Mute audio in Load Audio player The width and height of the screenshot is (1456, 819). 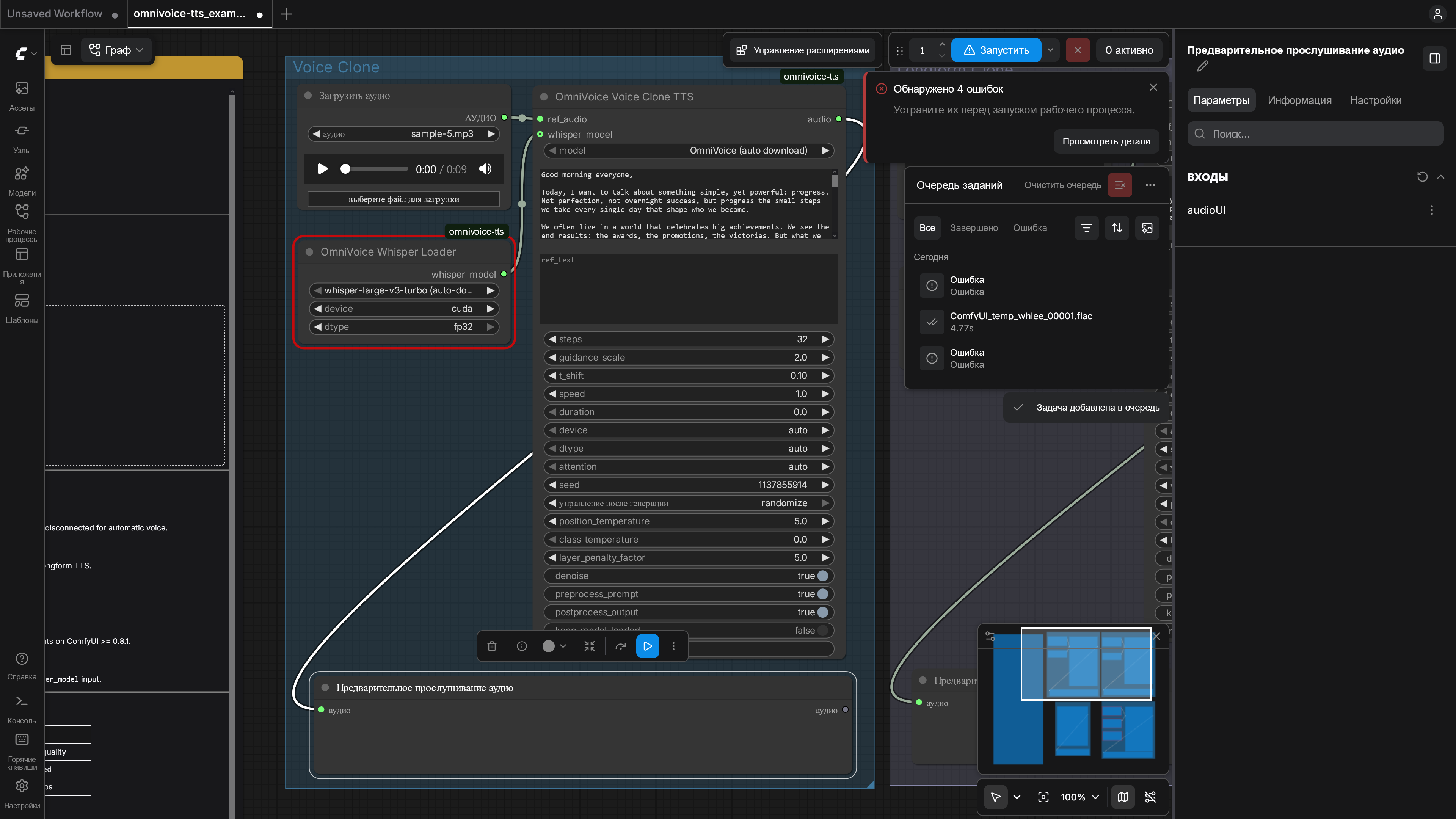pyautogui.click(x=485, y=169)
